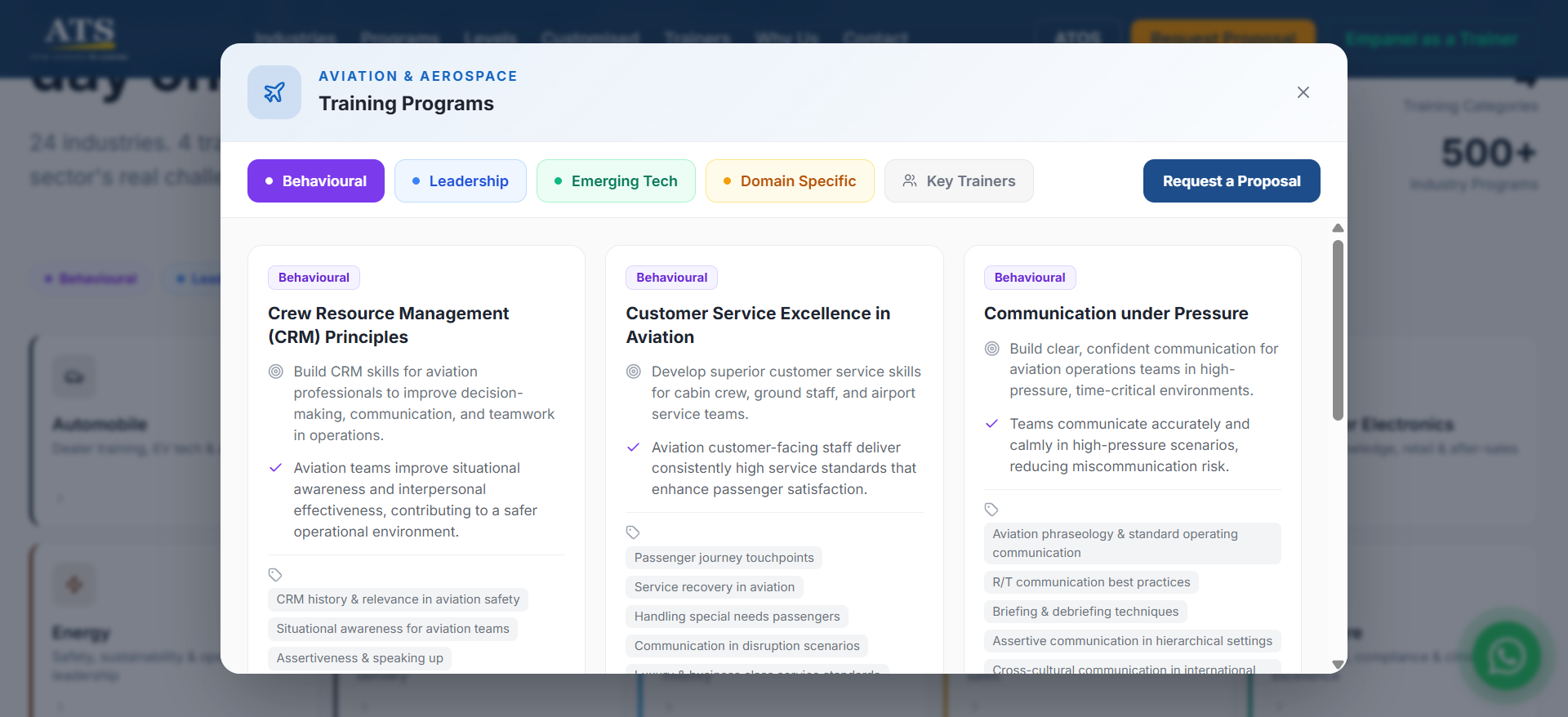
Task: Open the Customer Service Excellence in Aviation title
Action: pos(758,325)
